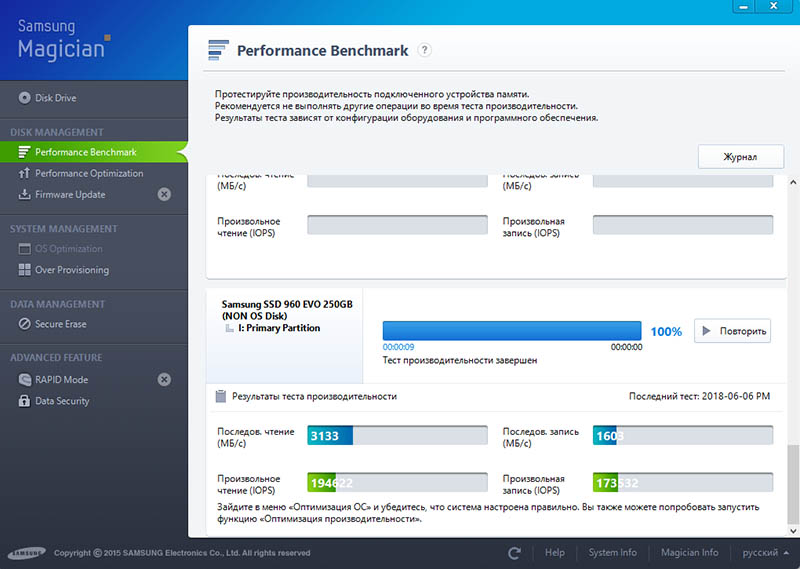Click the vertical scrollbar thumb
800x569 pixels.
coord(793,484)
